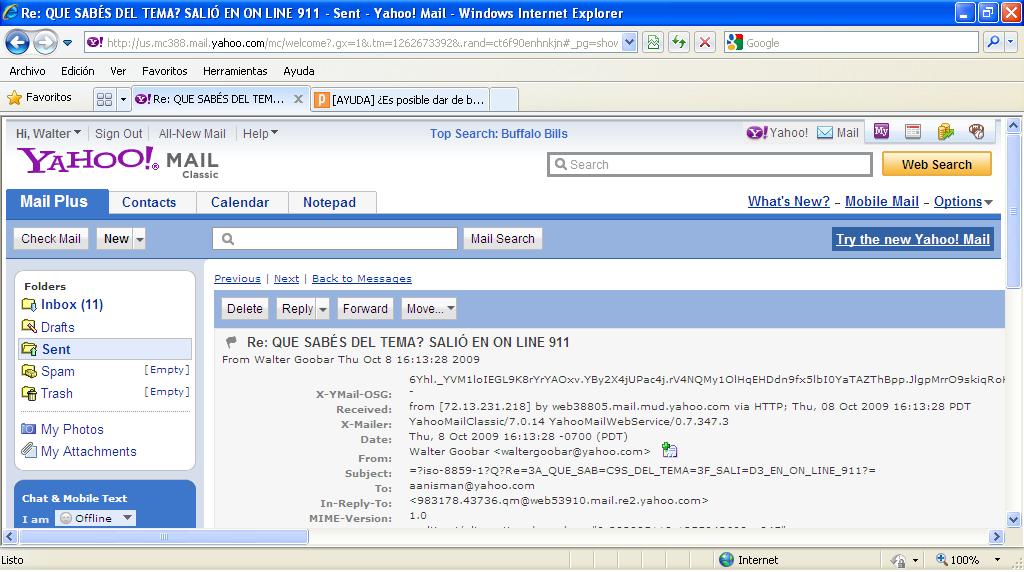Image resolution: width=1024 pixels, height=572 pixels.
Task: Open Try the new Yahoo! Mail link
Action: pyautogui.click(x=912, y=239)
